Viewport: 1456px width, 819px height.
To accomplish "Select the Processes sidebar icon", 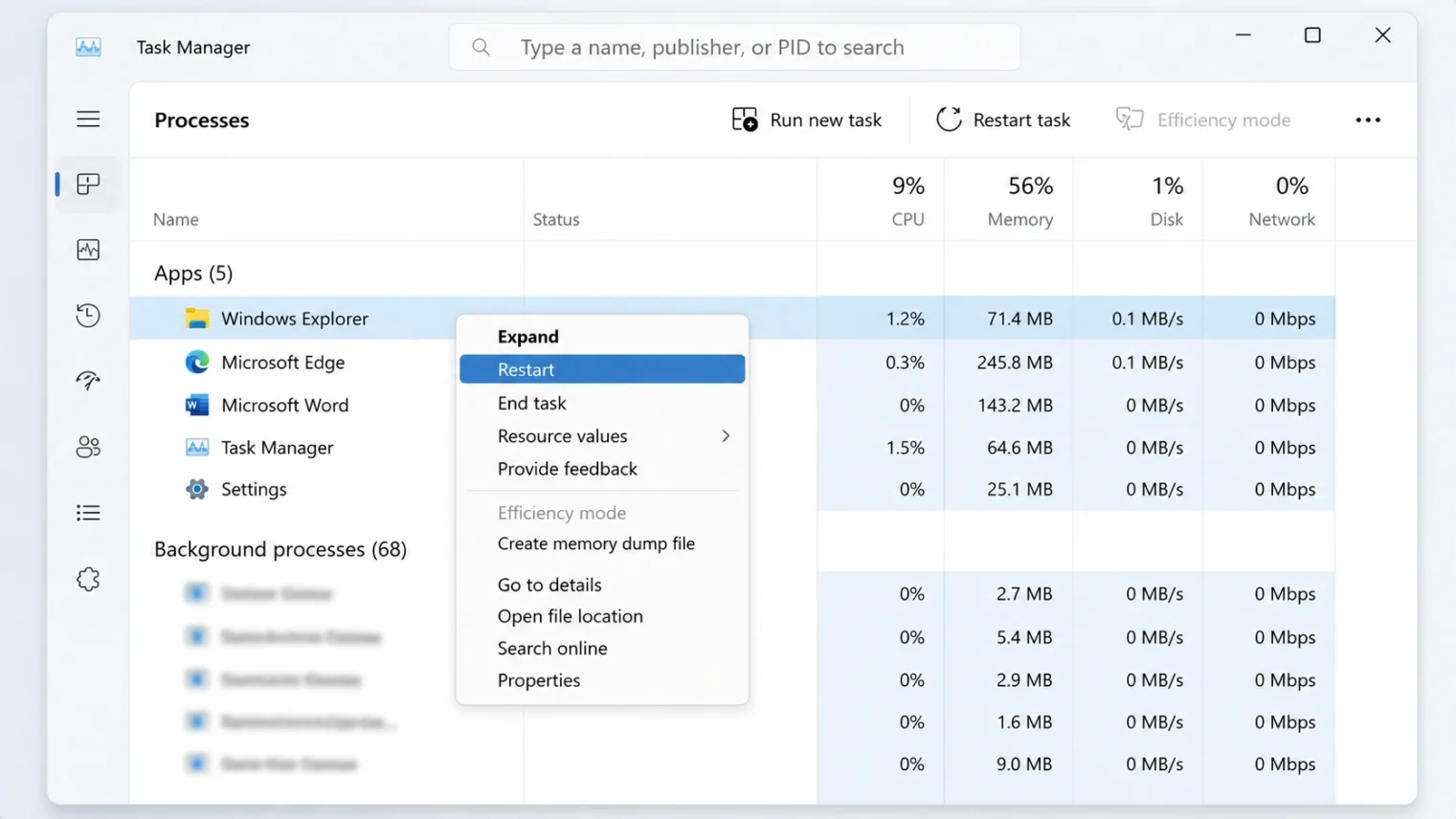I will pyautogui.click(x=88, y=184).
